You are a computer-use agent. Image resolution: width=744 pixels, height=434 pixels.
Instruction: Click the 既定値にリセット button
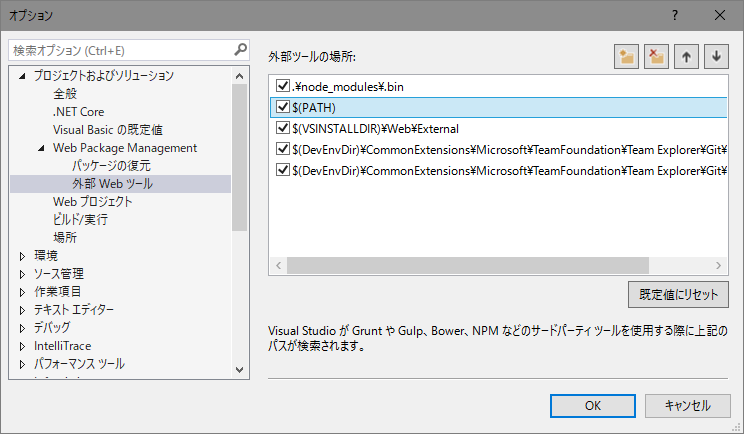(678, 295)
